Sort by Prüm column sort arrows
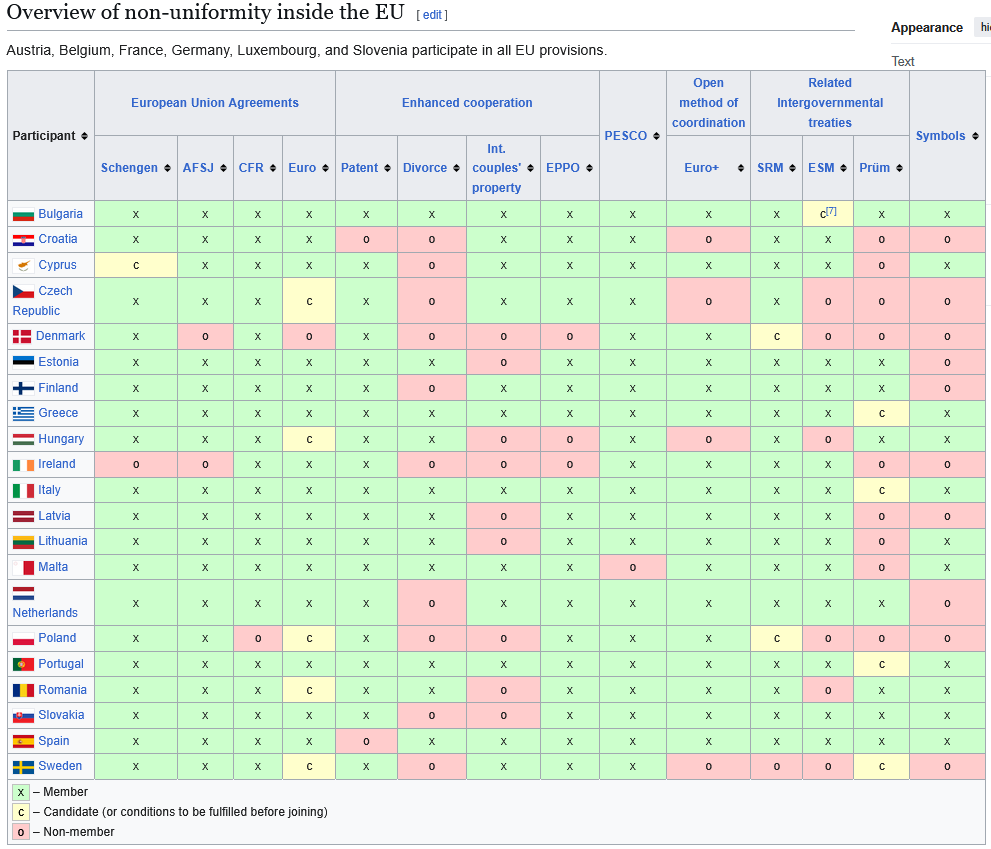991x849 pixels. tap(900, 168)
